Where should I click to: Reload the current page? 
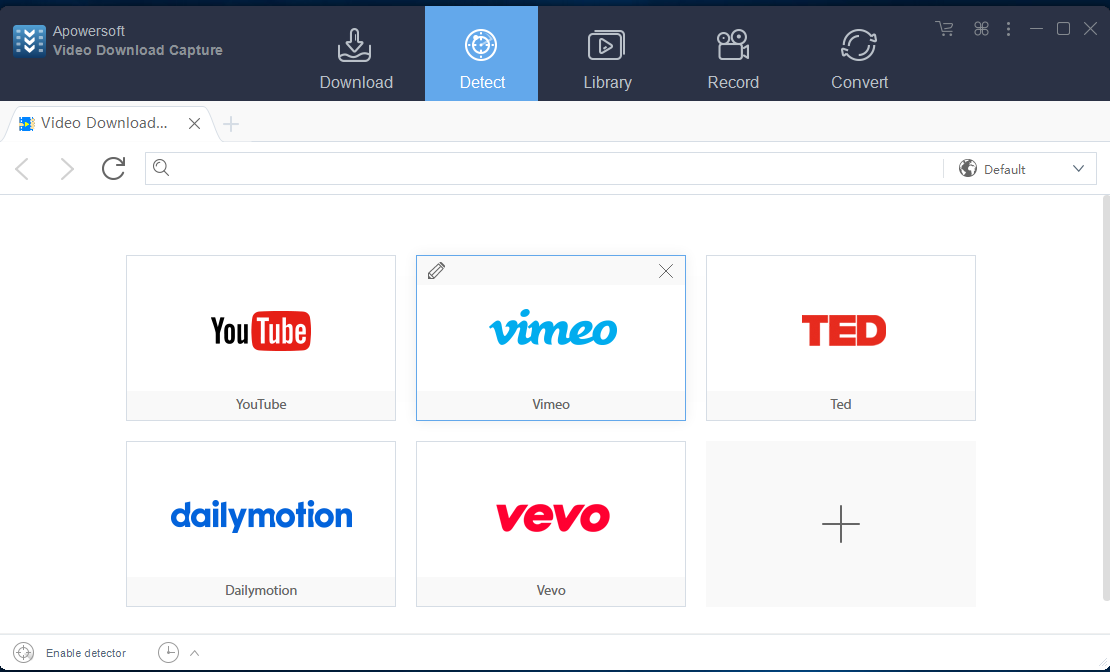(x=113, y=169)
